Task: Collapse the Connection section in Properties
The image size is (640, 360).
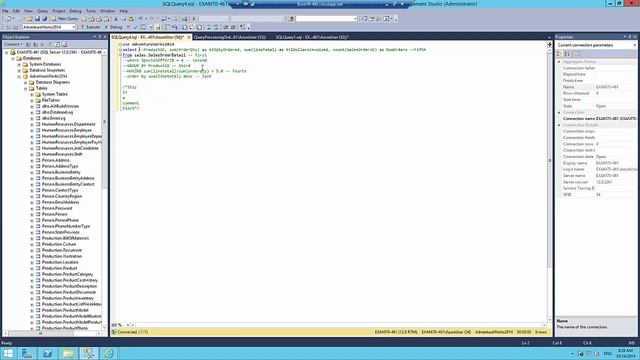Action: [x=559, y=112]
